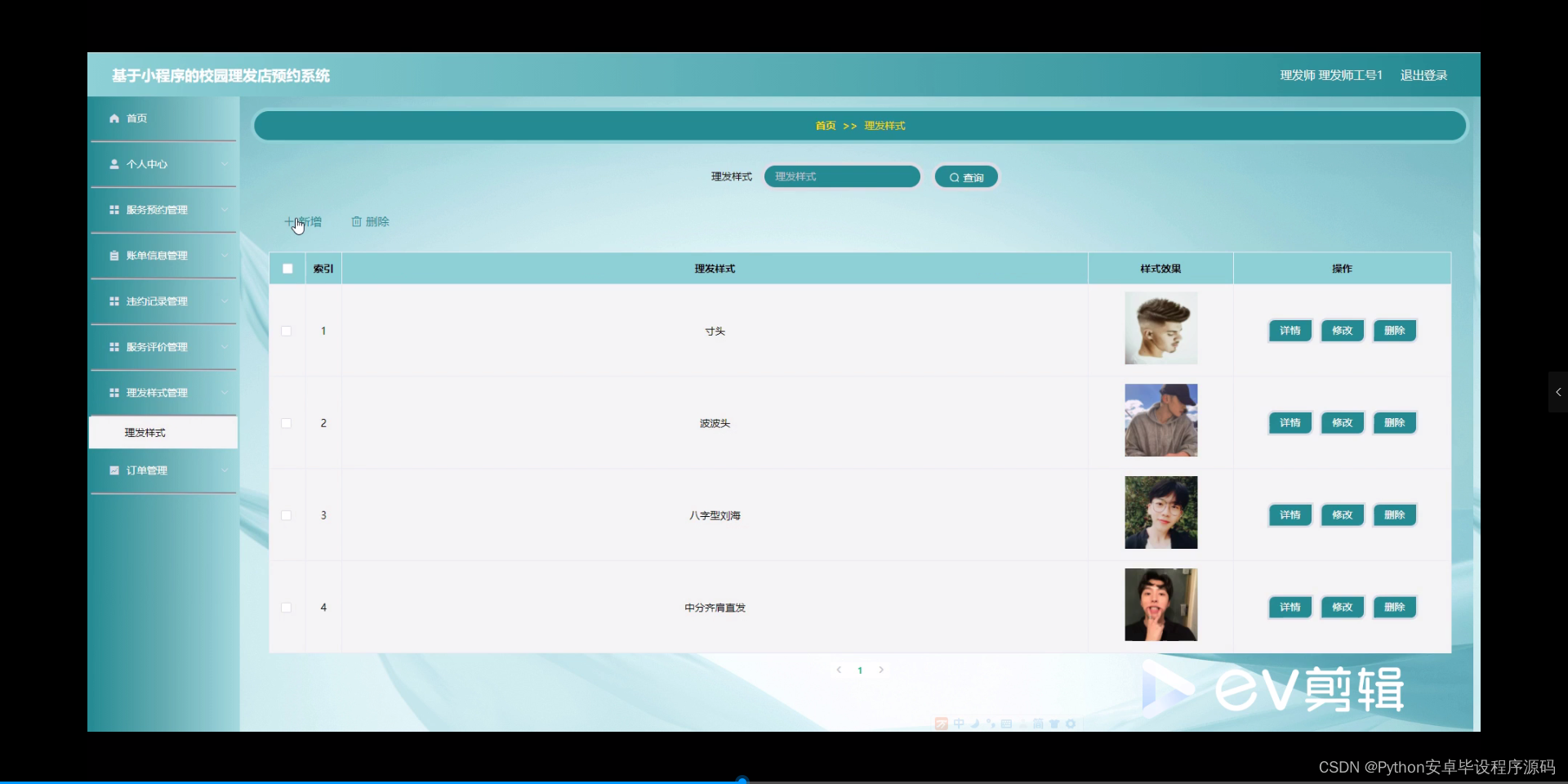
Task: Click 删除 for 中分齐肩直发 row
Action: pos(1395,608)
